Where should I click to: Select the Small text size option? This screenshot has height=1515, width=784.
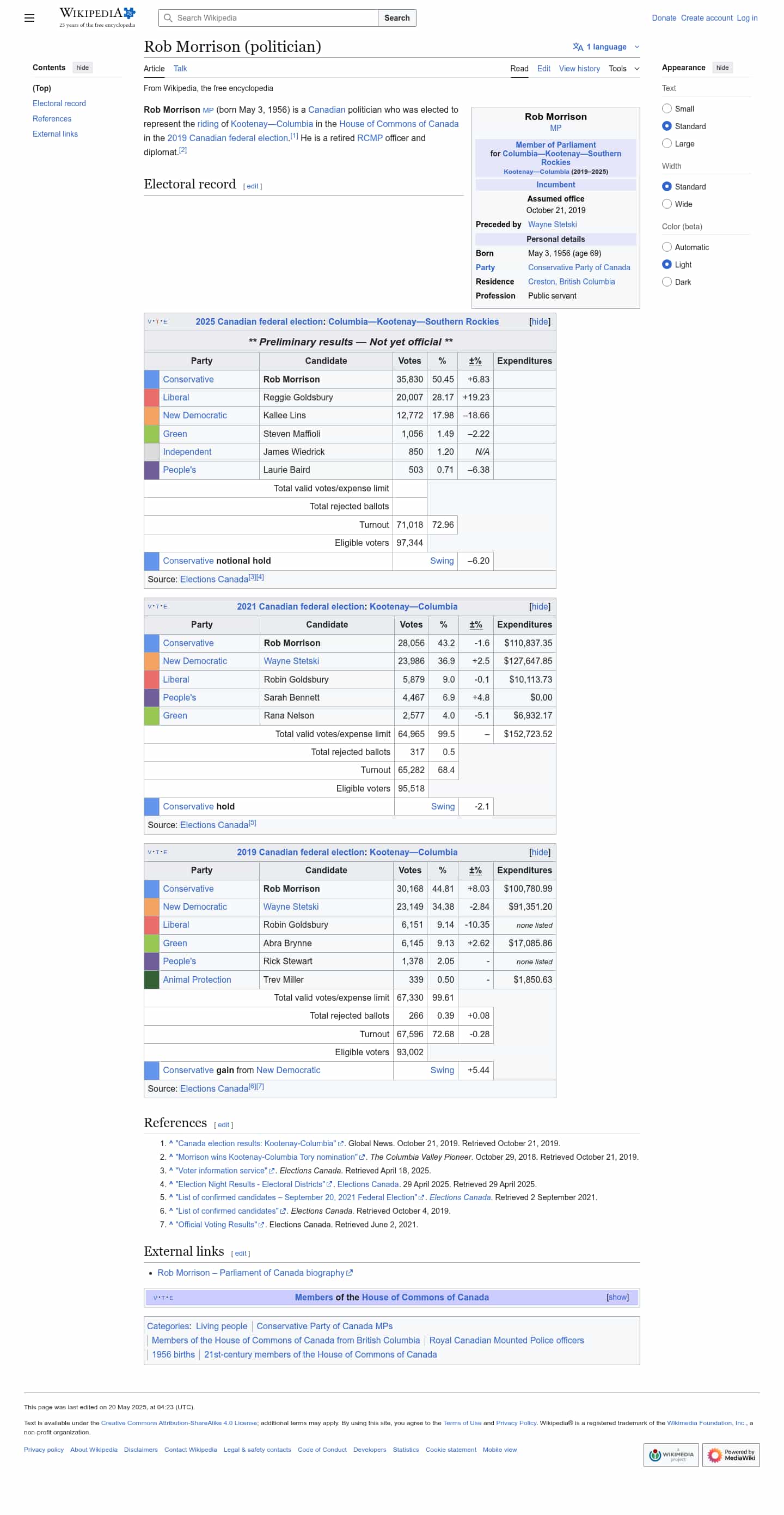pyautogui.click(x=666, y=109)
